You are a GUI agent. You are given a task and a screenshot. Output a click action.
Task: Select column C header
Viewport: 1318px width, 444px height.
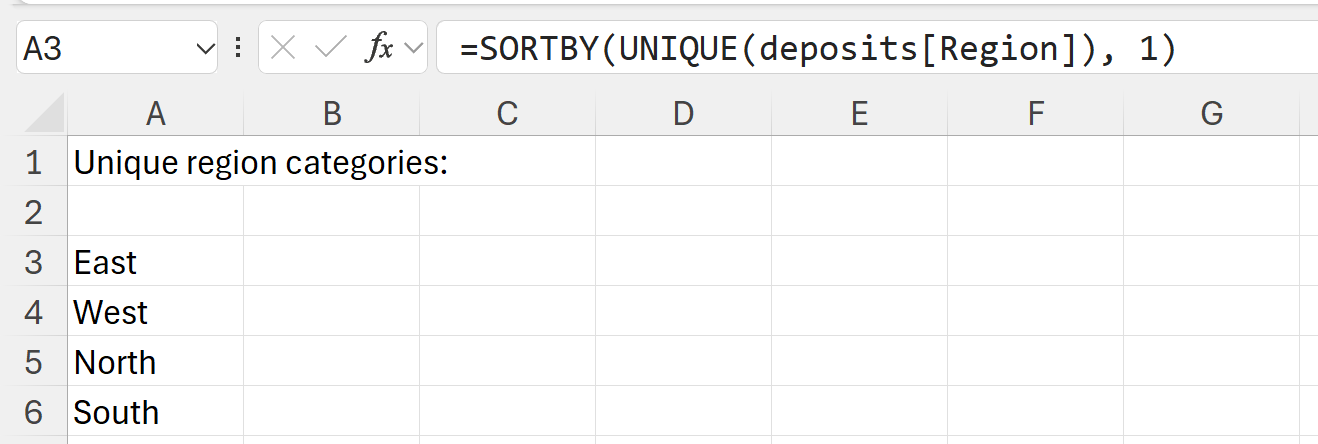507,114
